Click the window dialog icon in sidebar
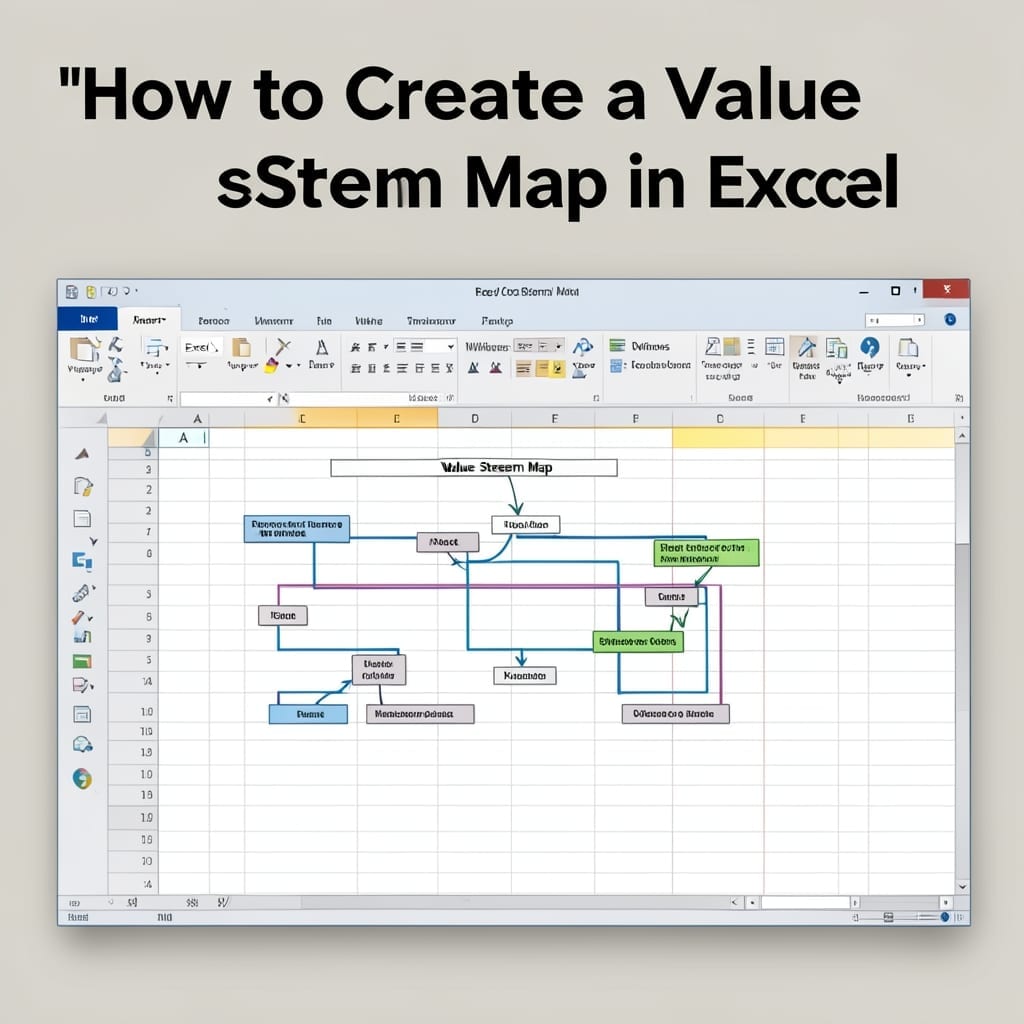The width and height of the screenshot is (1024, 1024). point(82,714)
